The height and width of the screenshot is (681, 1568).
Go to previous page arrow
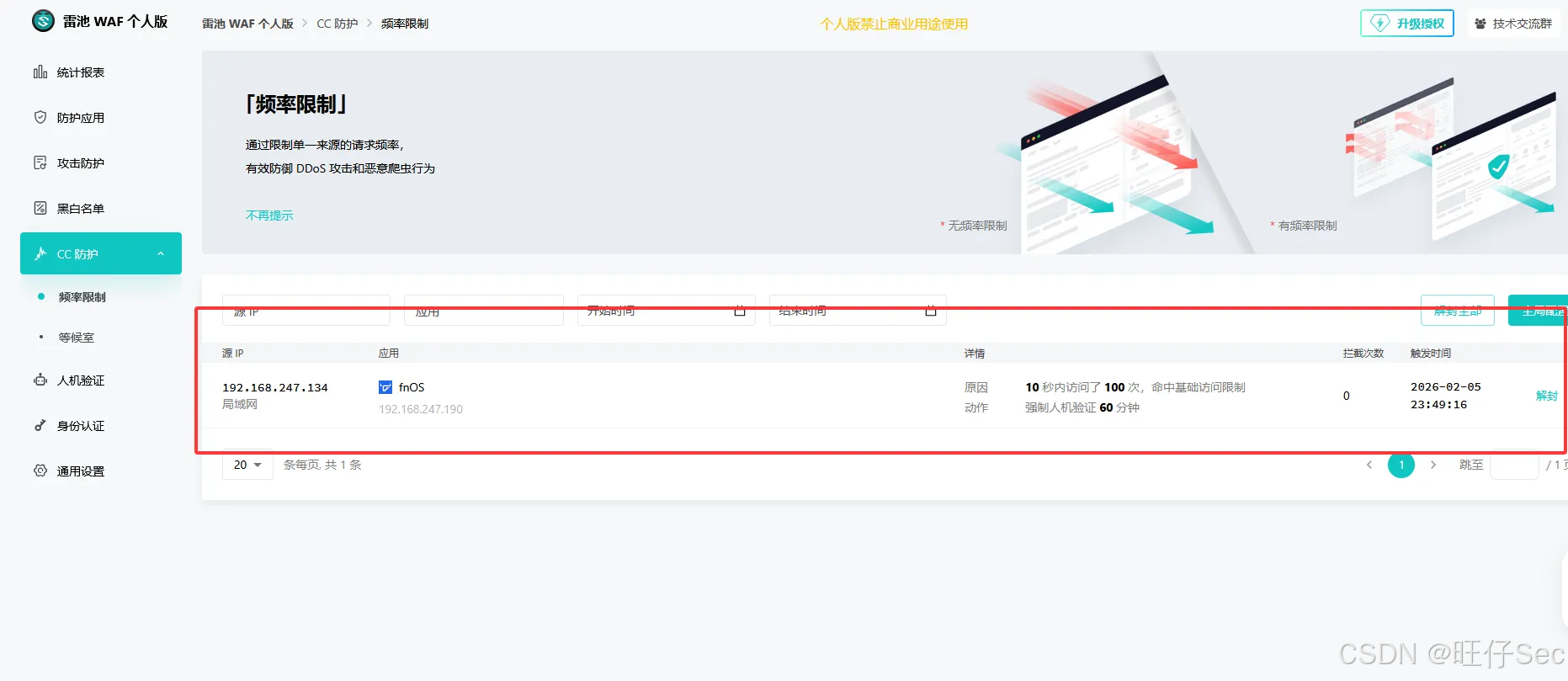(1369, 465)
